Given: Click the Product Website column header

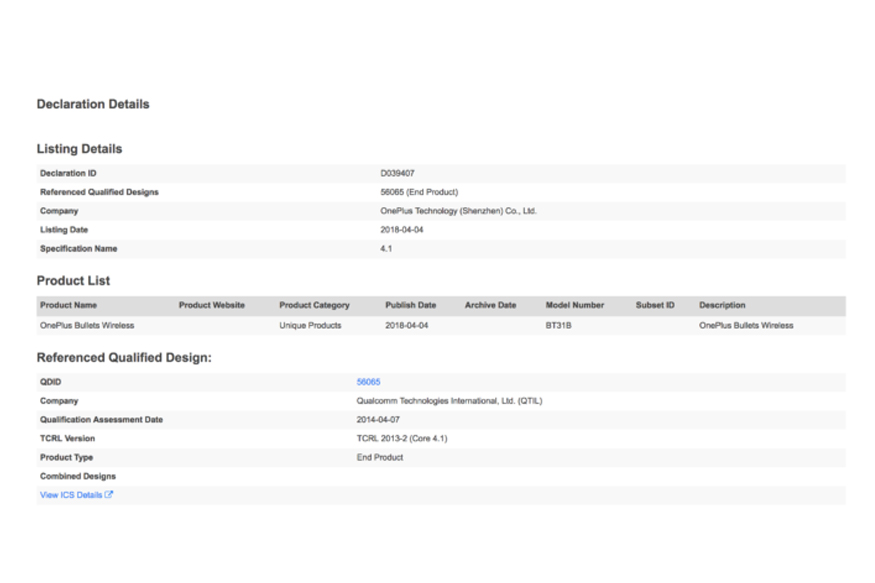Looking at the screenshot, I should [x=211, y=305].
